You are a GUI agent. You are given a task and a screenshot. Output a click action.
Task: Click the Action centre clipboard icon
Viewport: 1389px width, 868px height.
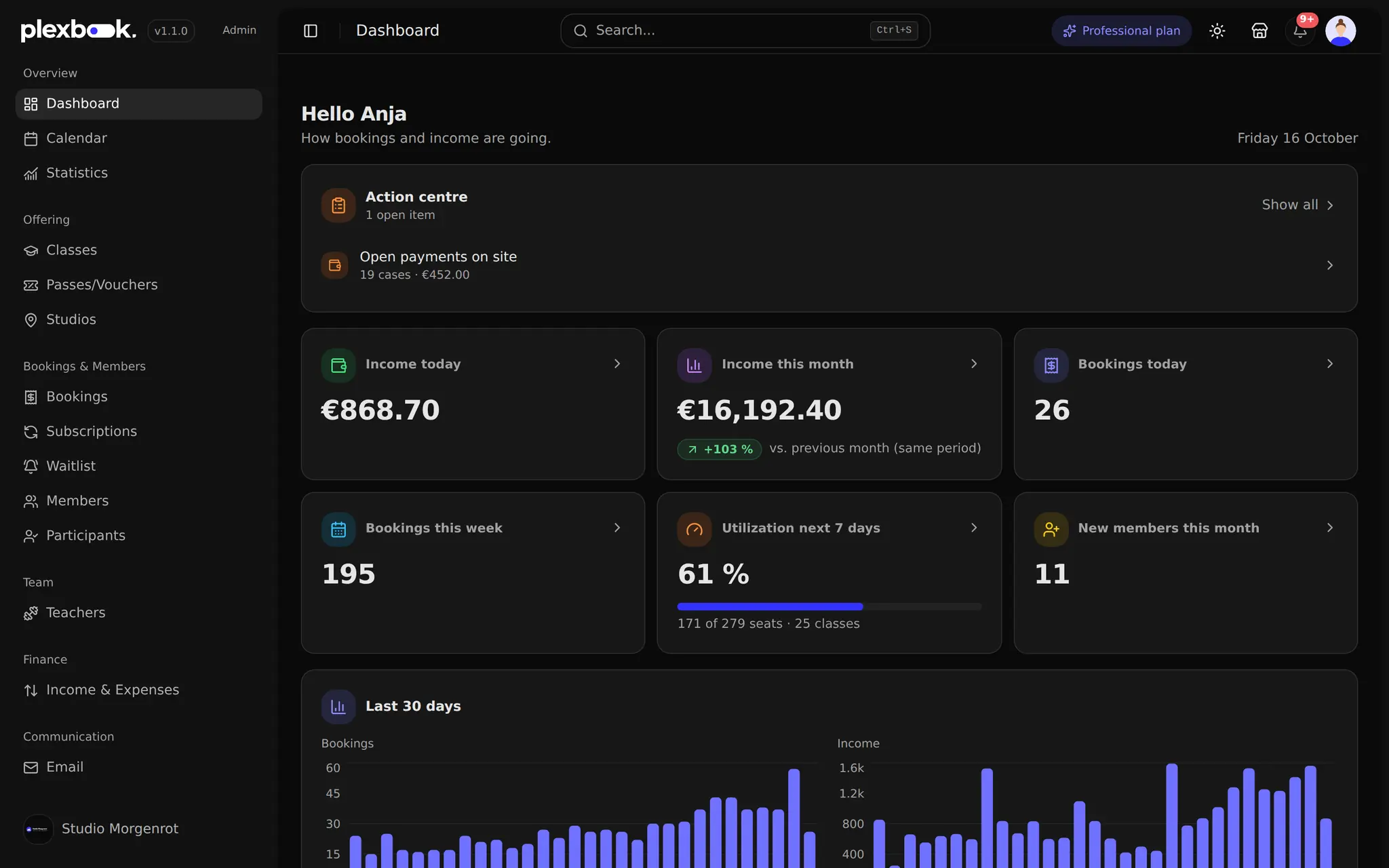click(x=338, y=205)
